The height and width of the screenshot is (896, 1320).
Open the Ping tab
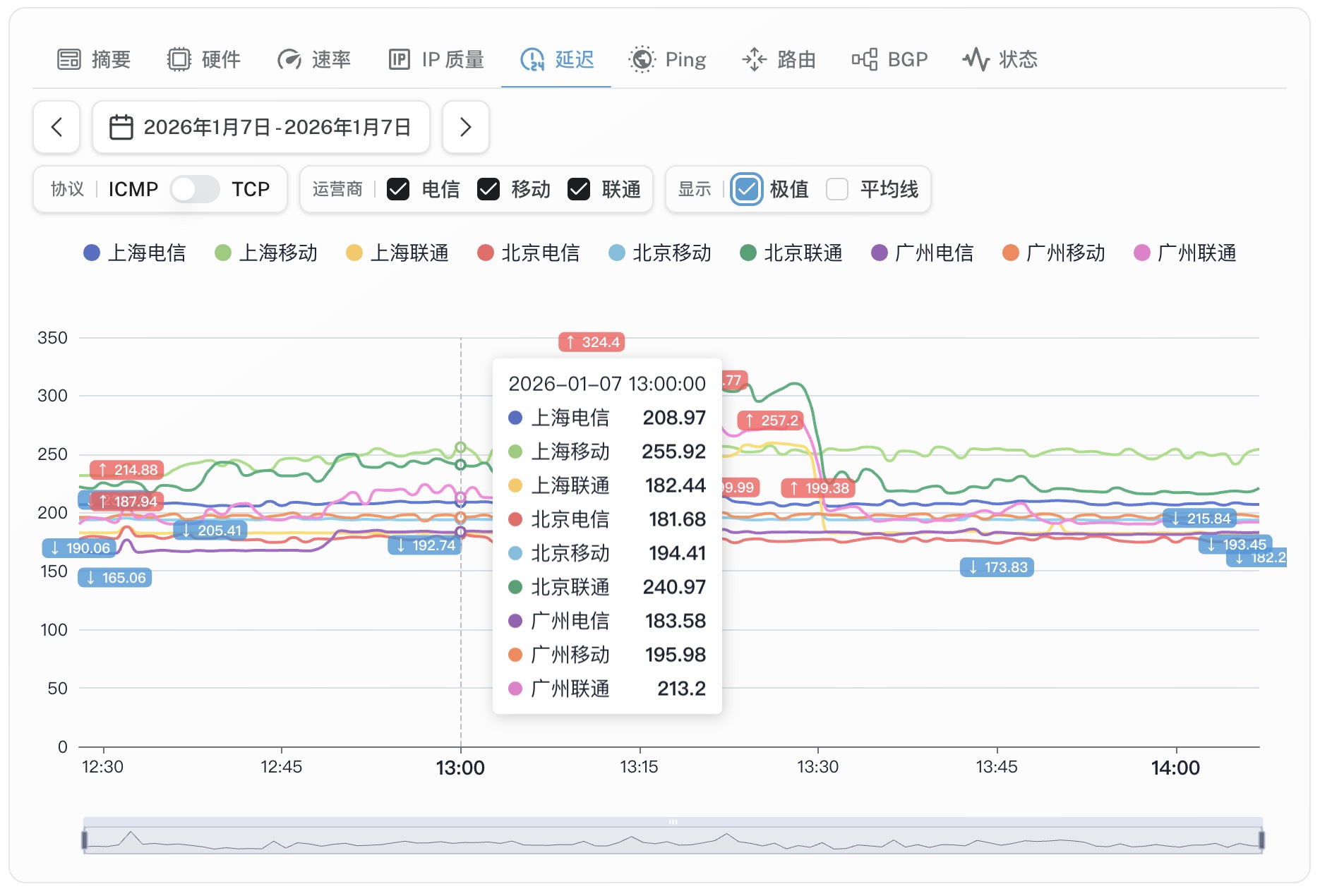[x=668, y=59]
